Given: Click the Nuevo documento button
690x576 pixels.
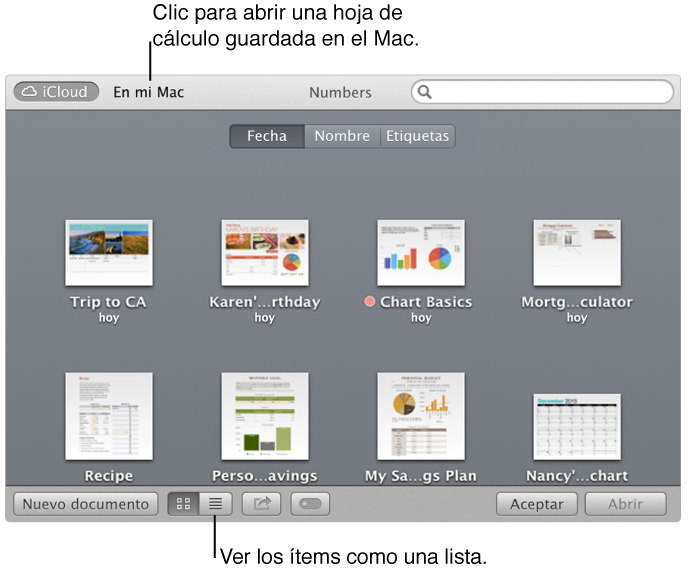Looking at the screenshot, I should 86,504.
